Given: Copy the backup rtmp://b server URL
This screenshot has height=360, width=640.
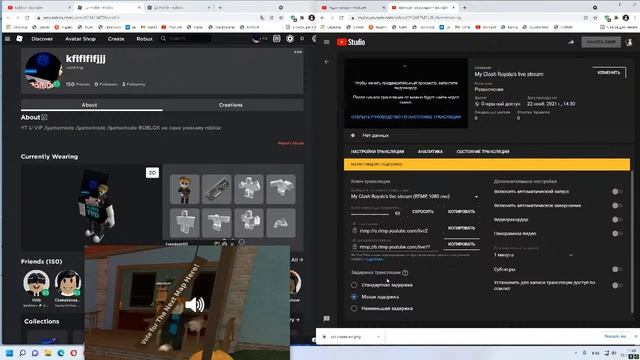Looking at the screenshot, I should tap(461, 244).
